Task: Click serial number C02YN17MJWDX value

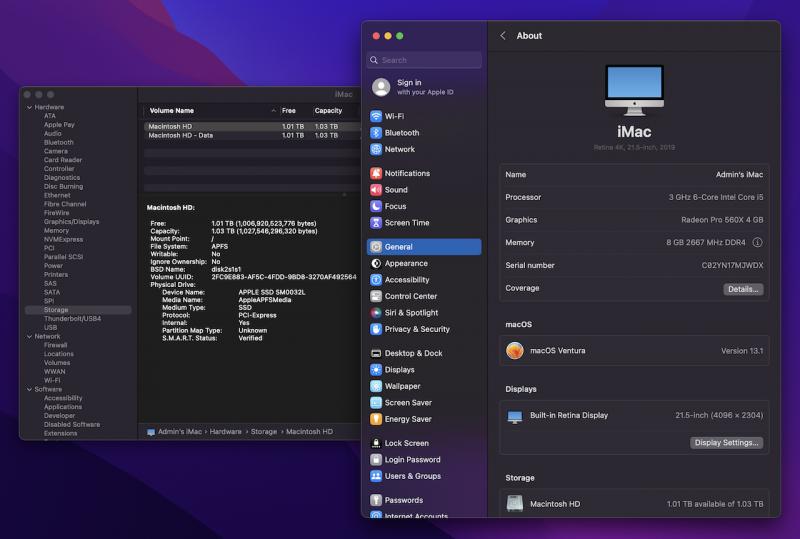Action: tap(733, 265)
